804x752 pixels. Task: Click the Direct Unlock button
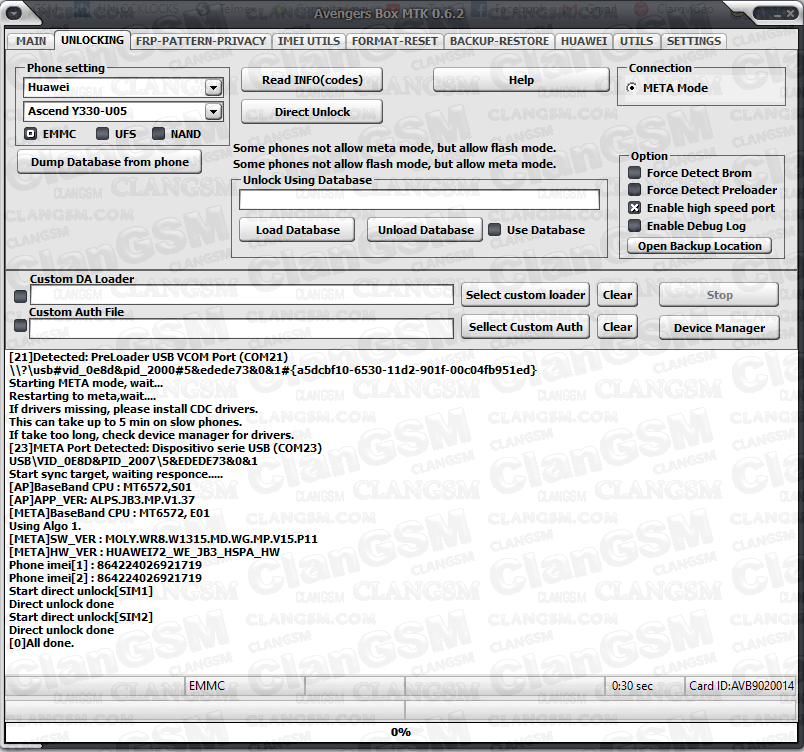pyautogui.click(x=312, y=112)
